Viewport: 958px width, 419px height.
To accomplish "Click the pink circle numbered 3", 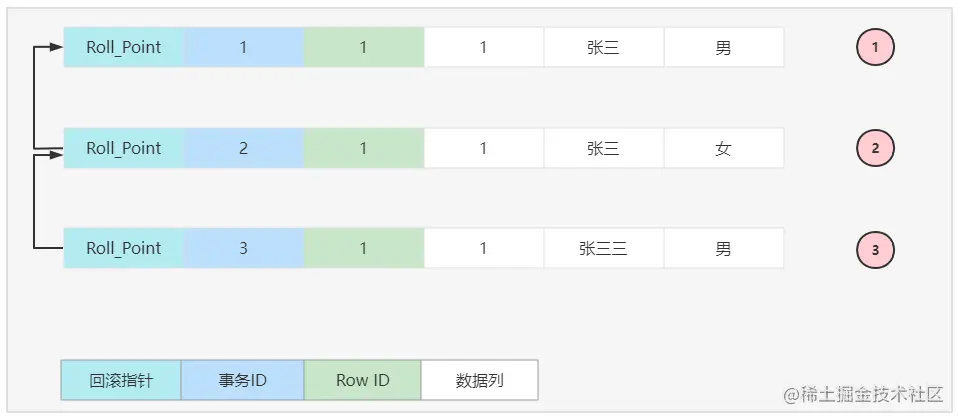I will 875,249.
